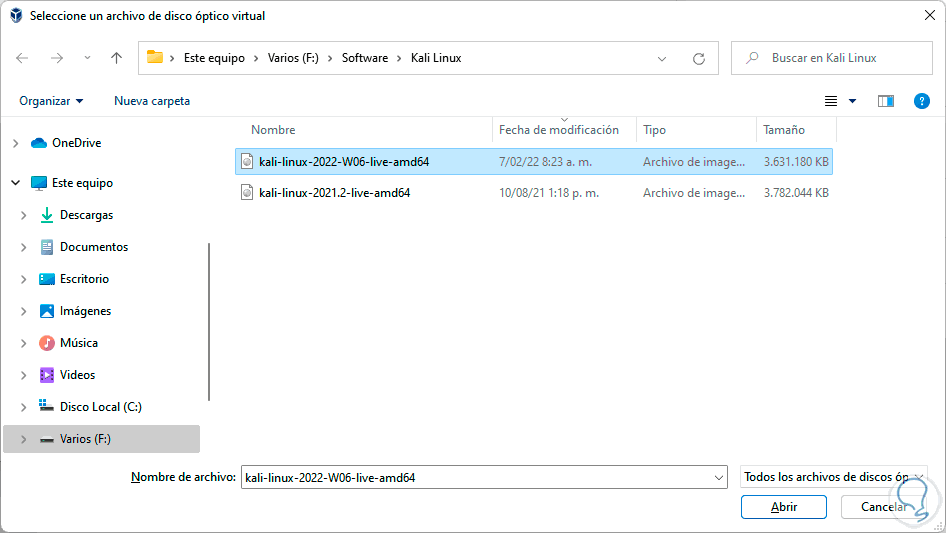
Task: Expand the OneDrive tree node
Action: point(15,143)
